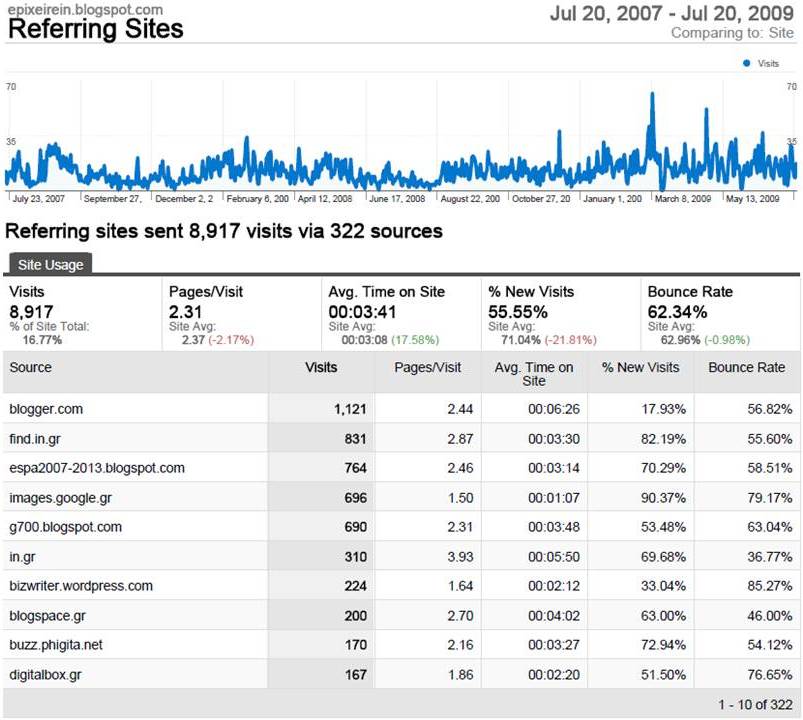Sort by Avg. Time on Site column
Image resolution: width=803 pixels, height=720 pixels.
(534, 373)
